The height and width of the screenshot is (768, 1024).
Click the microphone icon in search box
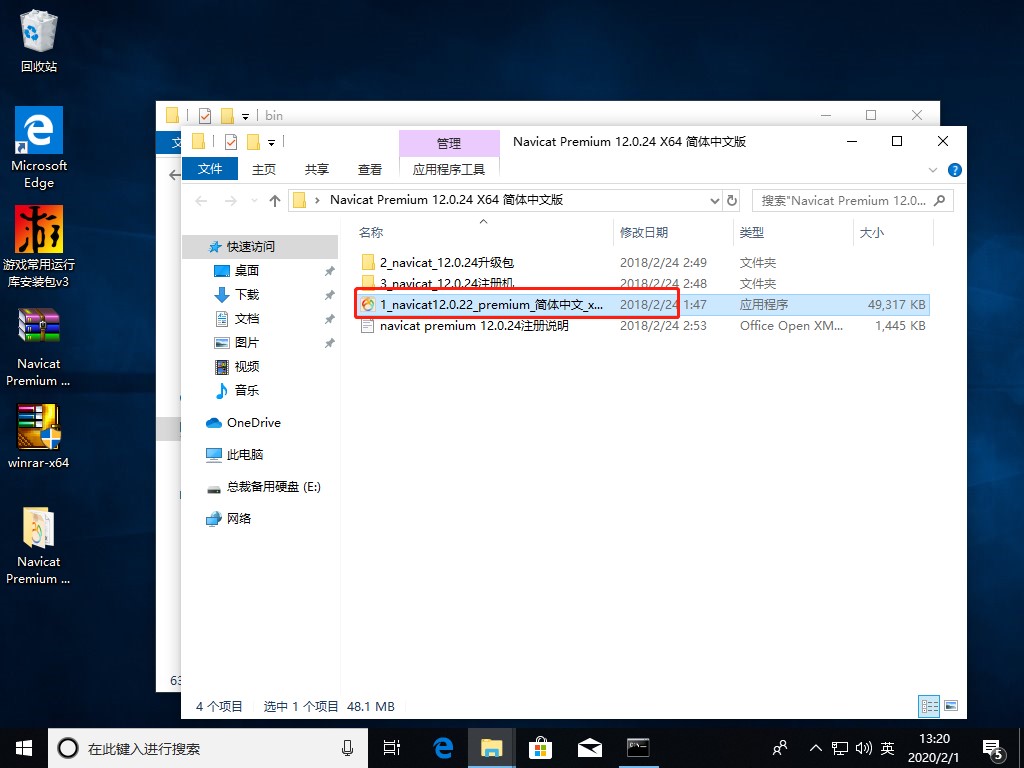[x=347, y=748]
